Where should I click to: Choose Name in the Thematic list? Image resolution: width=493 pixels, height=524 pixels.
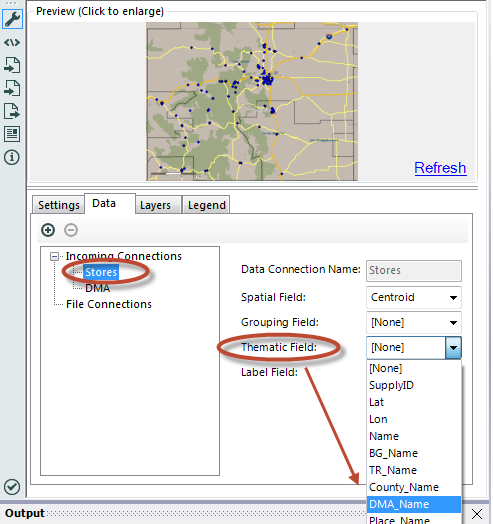pos(414,436)
